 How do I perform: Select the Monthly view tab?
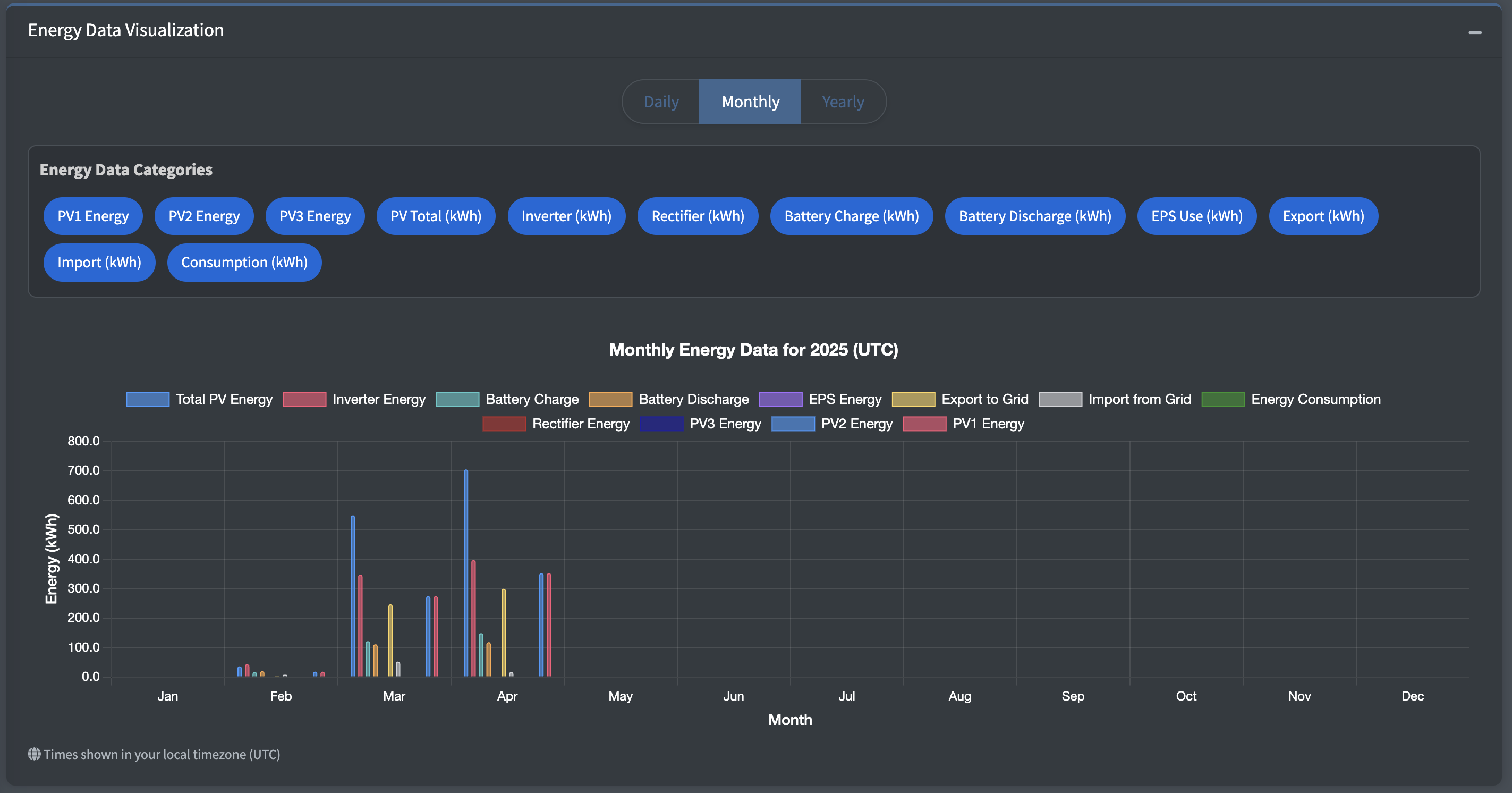750,102
